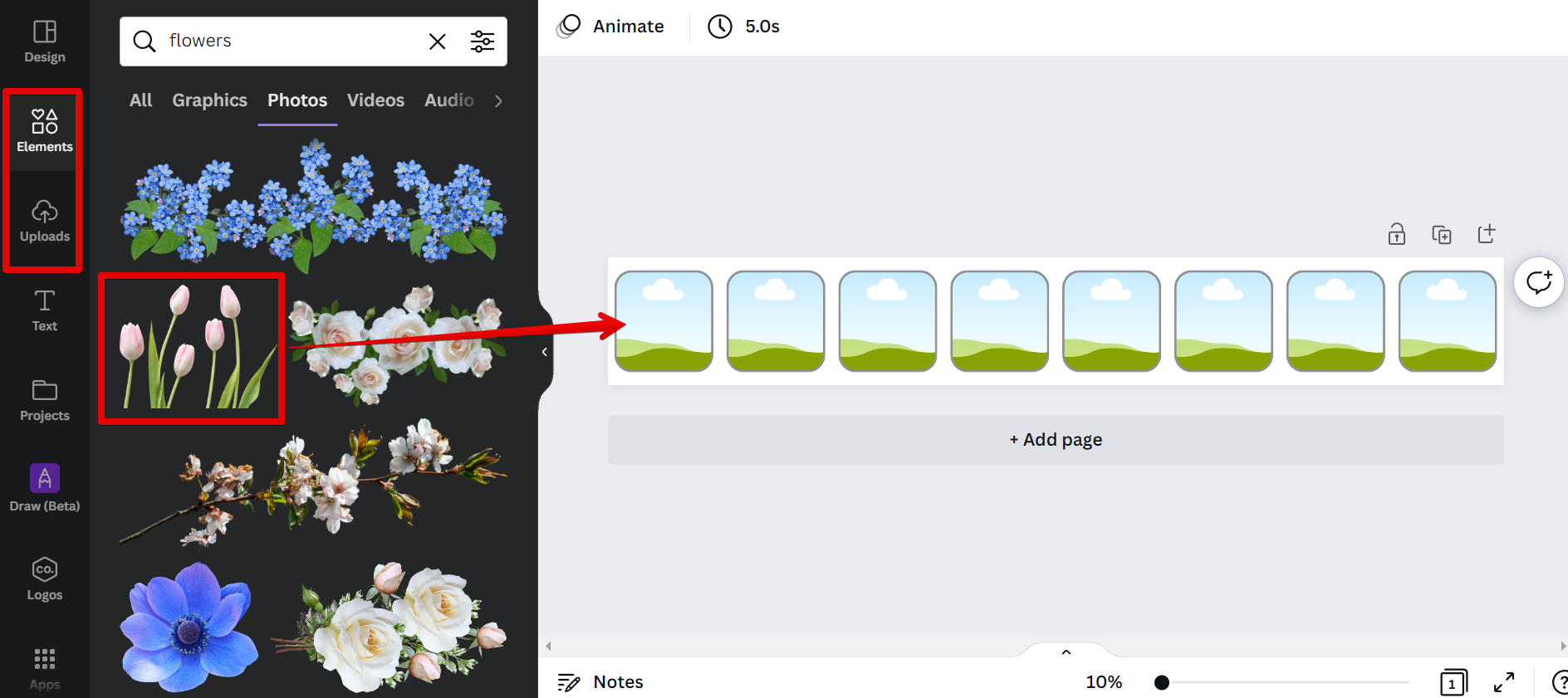Viewport: 1568px width, 698px height.
Task: Open the Animate options
Action: pyautogui.click(x=610, y=27)
